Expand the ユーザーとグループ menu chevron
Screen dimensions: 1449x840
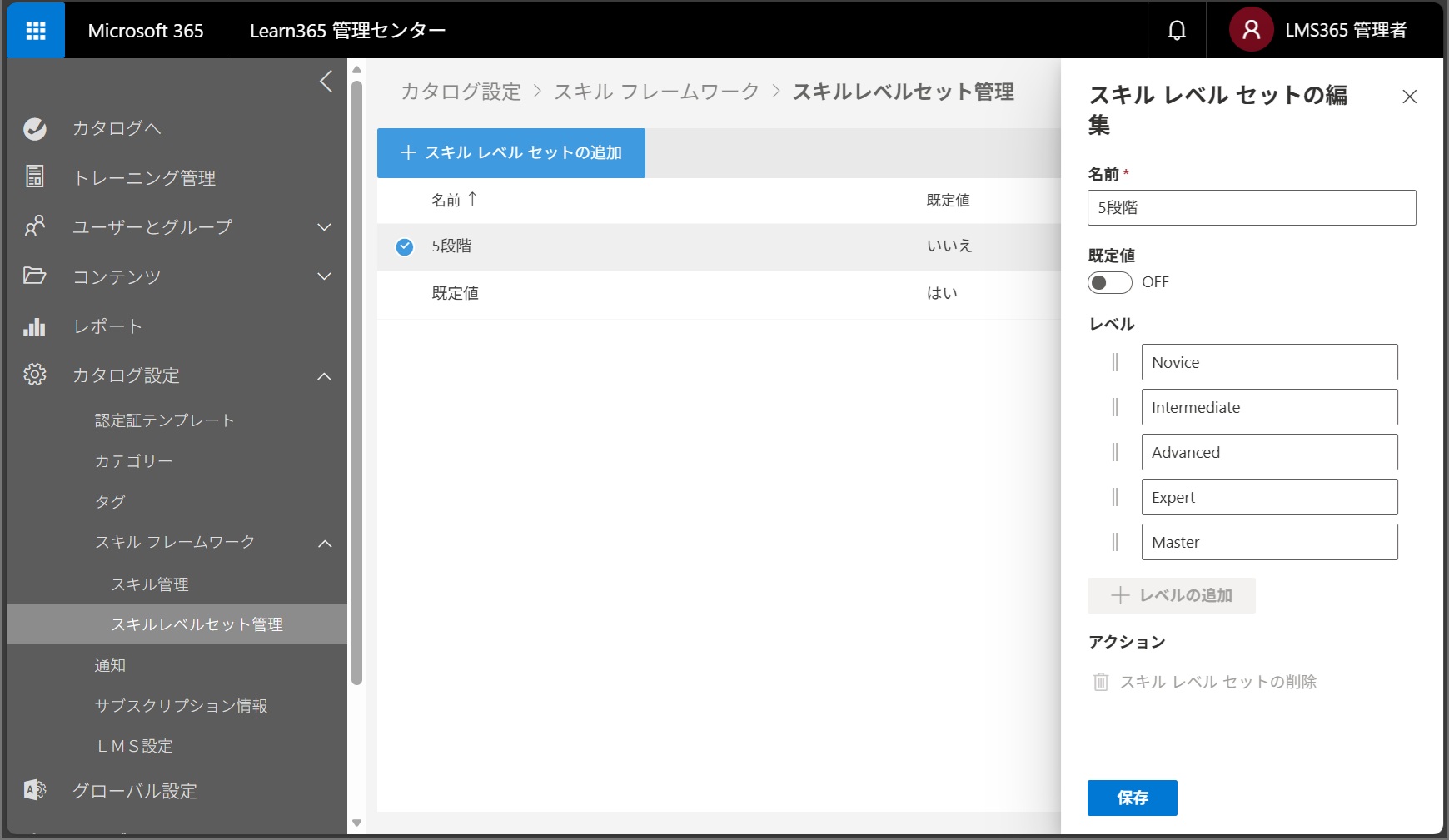(x=325, y=226)
